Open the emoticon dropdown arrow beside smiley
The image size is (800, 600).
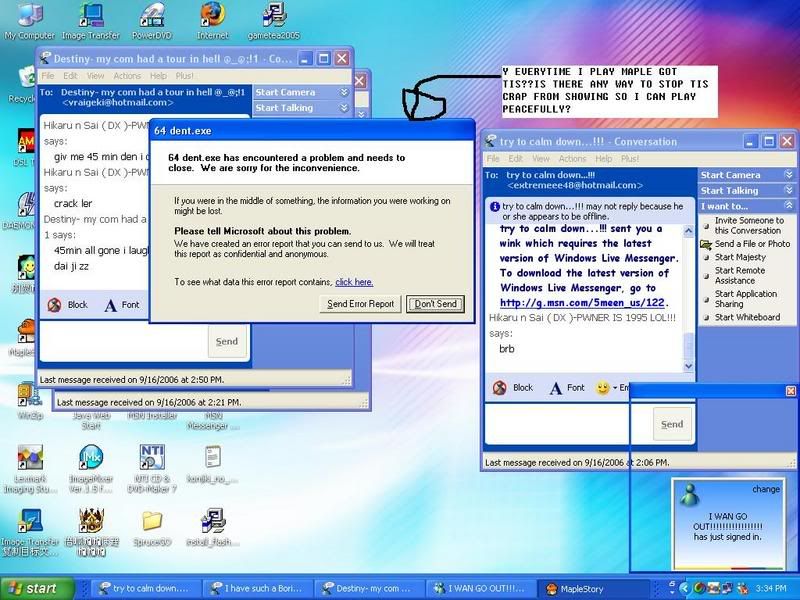(616, 388)
